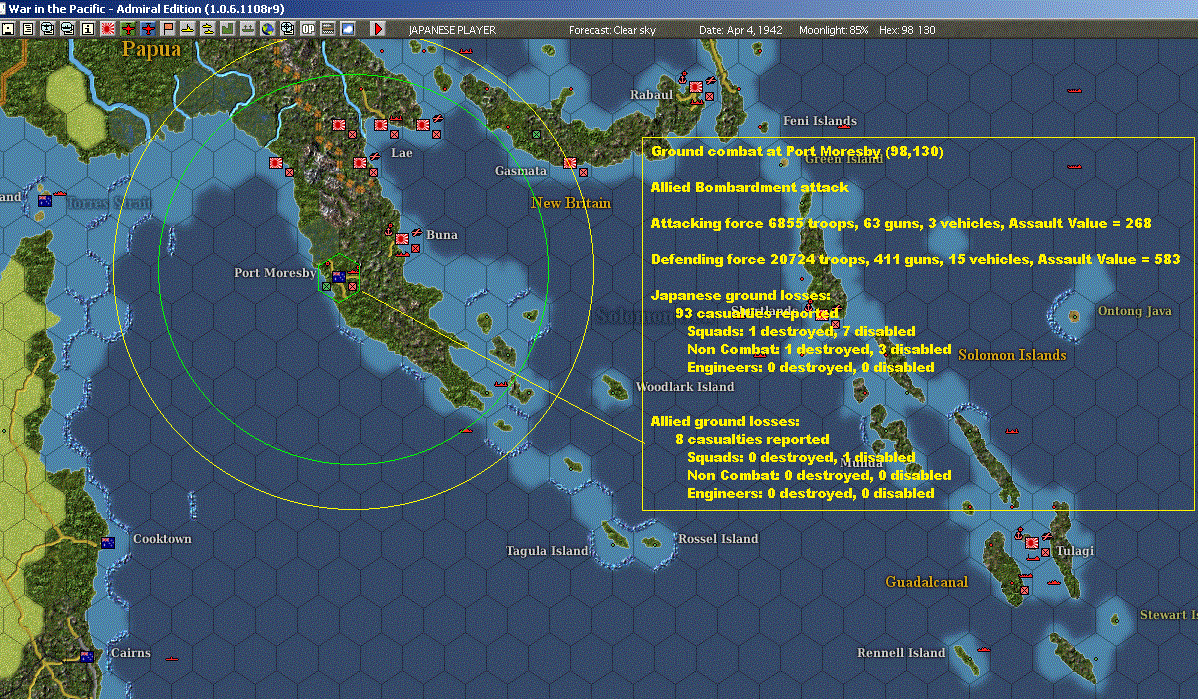Click the Japanese rising sun flag toolbar icon
Image resolution: width=1198 pixels, height=699 pixels.
click(108, 29)
